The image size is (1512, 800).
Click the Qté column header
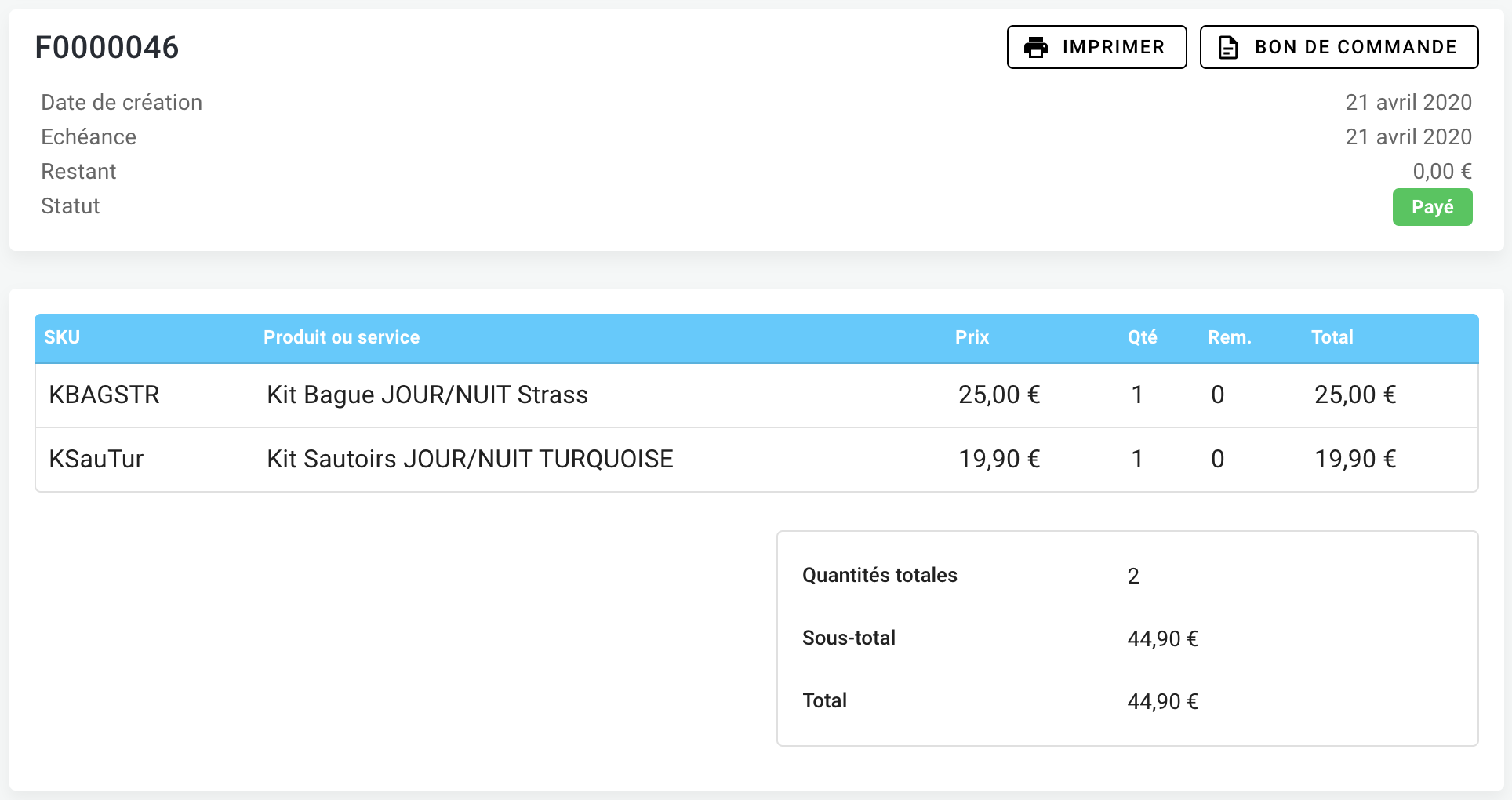1142,337
